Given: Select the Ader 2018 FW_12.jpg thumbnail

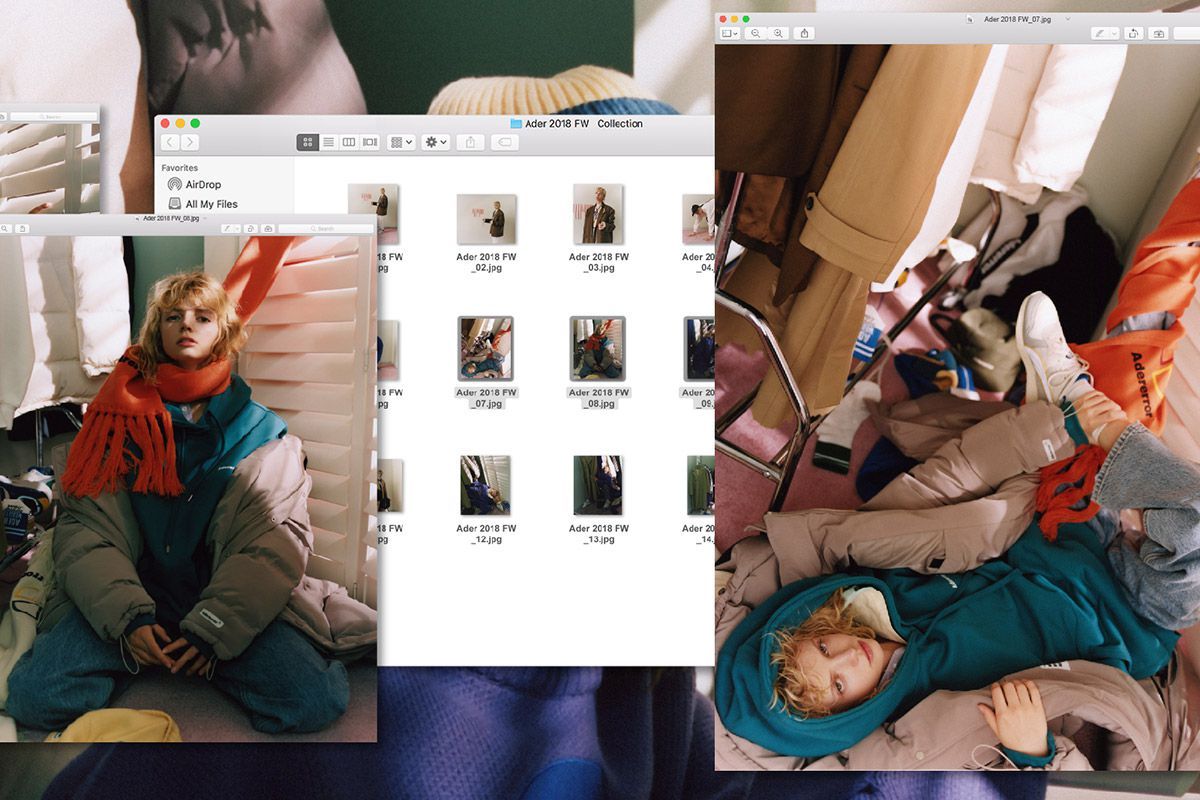Looking at the screenshot, I should (485, 485).
